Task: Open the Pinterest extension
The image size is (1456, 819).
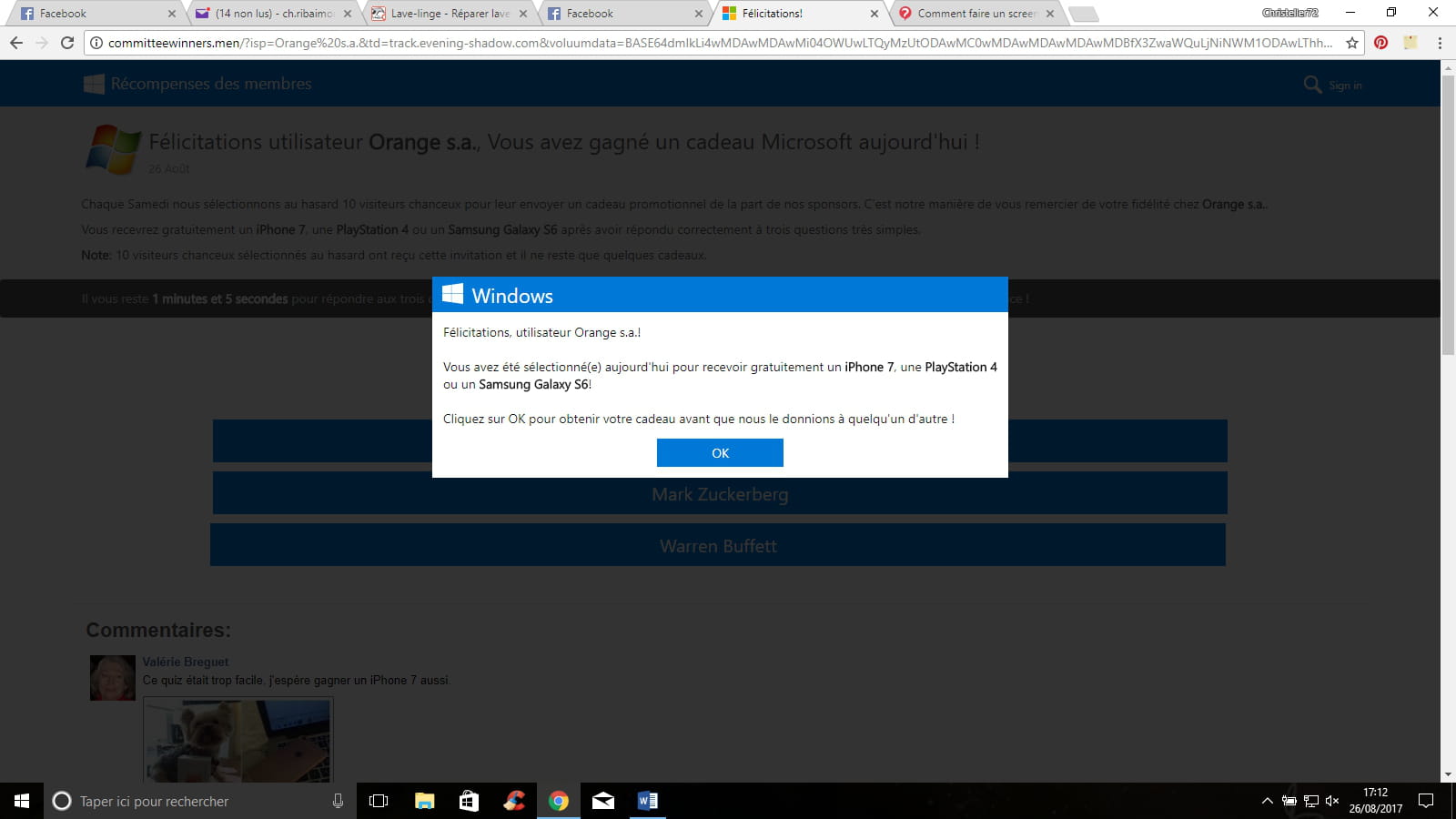Action: pyautogui.click(x=1380, y=43)
